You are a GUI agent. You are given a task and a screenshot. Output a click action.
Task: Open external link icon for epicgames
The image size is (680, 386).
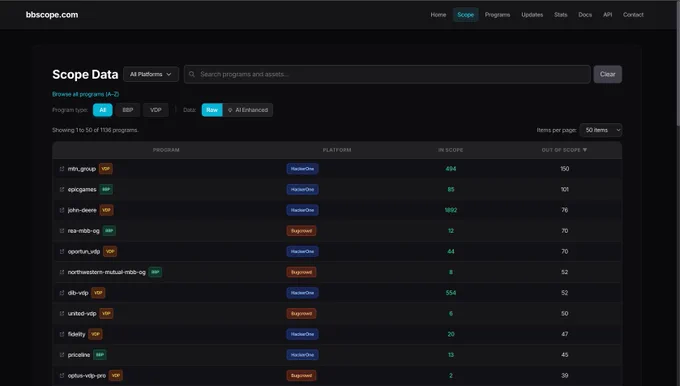[62, 190]
